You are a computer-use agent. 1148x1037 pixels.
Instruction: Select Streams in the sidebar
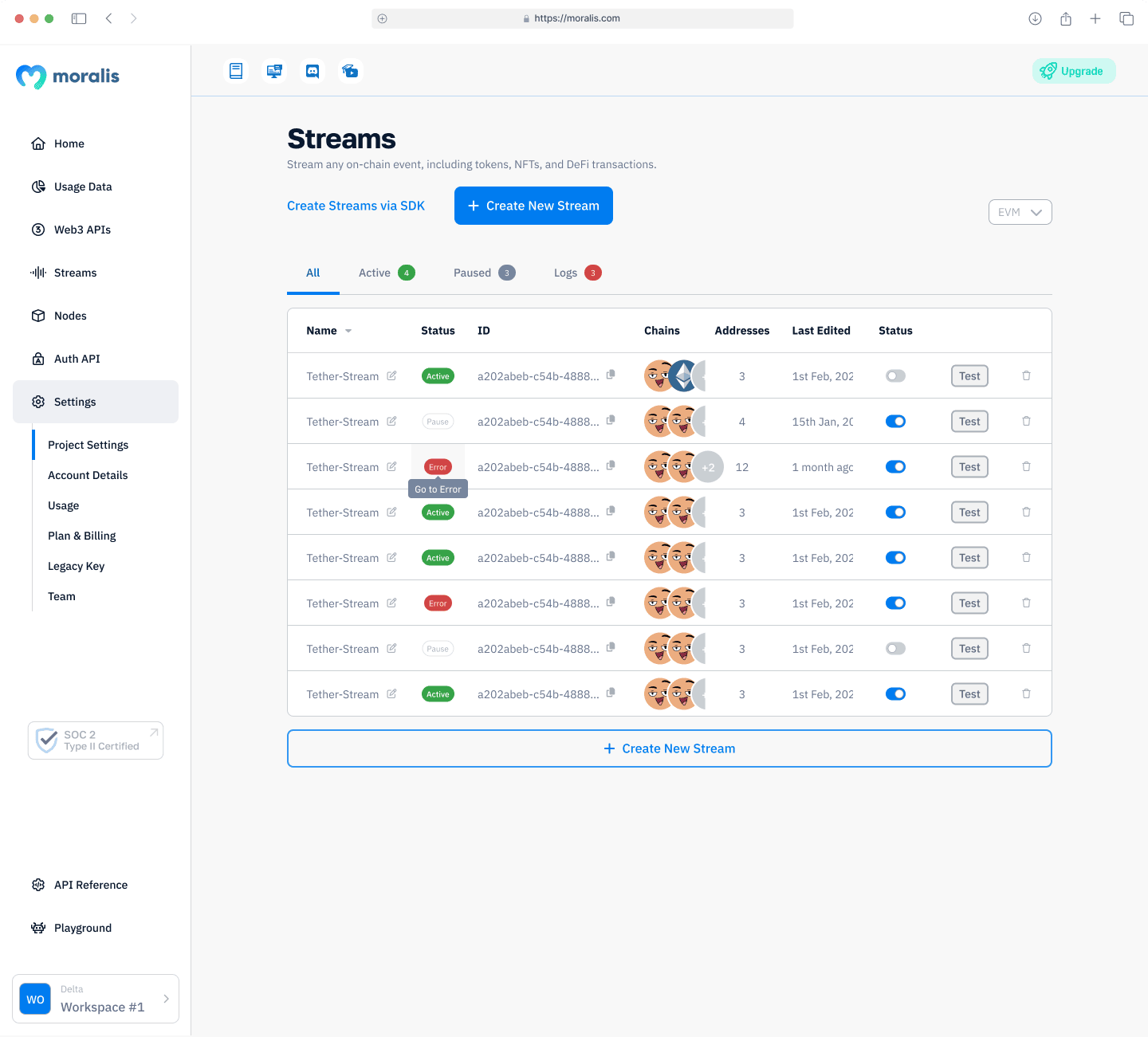click(75, 273)
